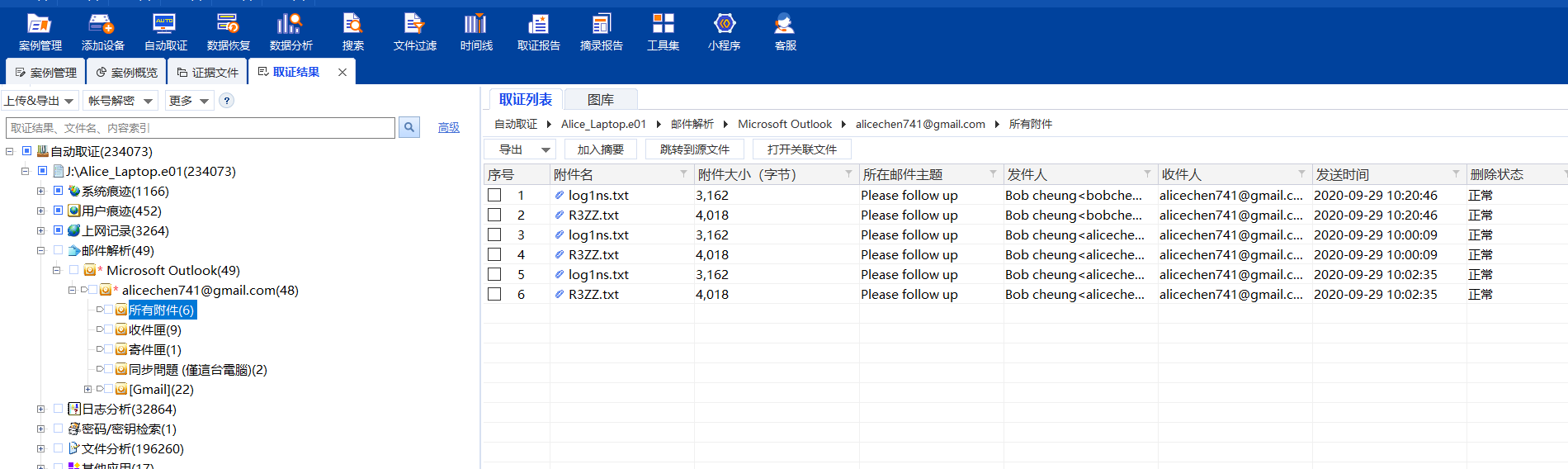Click the 收件匣 folder icon
This screenshot has width=1568, height=469.
121,329
